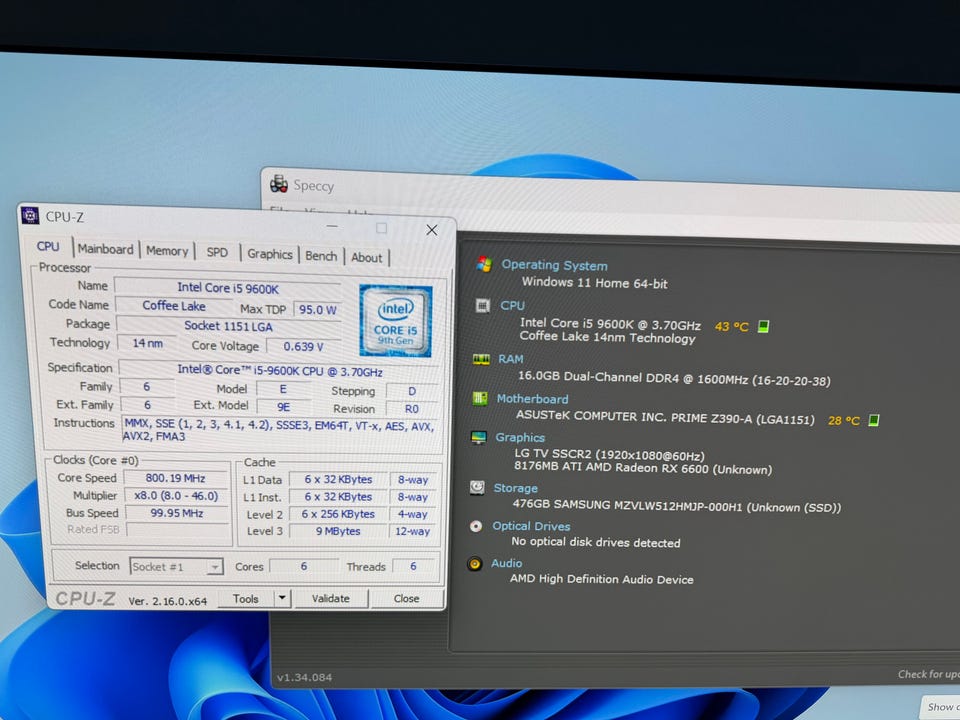960x720 pixels.
Task: Click the Tools button in CPU-Z
Action: pyautogui.click(x=246, y=598)
